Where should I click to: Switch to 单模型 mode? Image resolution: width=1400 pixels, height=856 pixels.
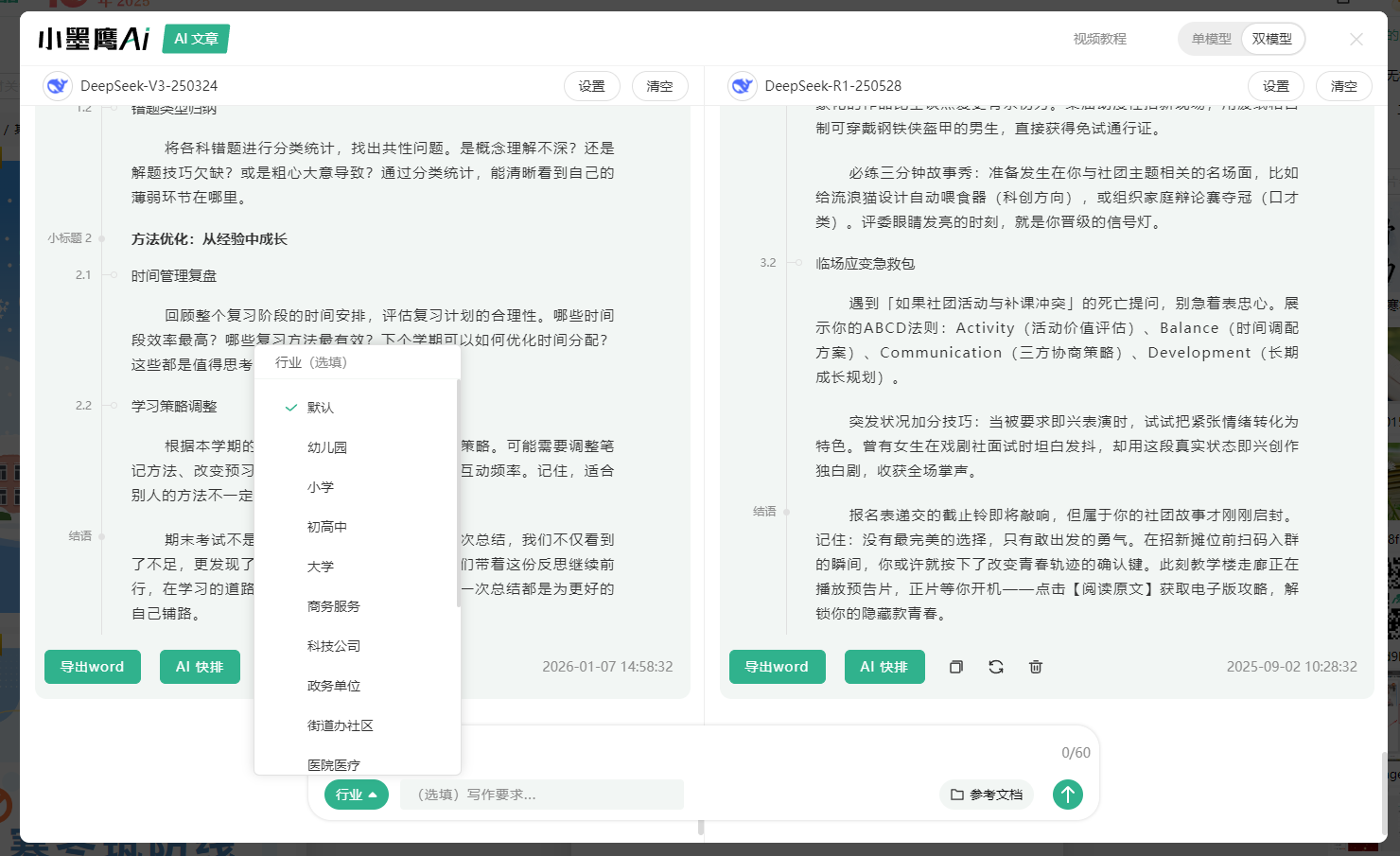click(1211, 39)
